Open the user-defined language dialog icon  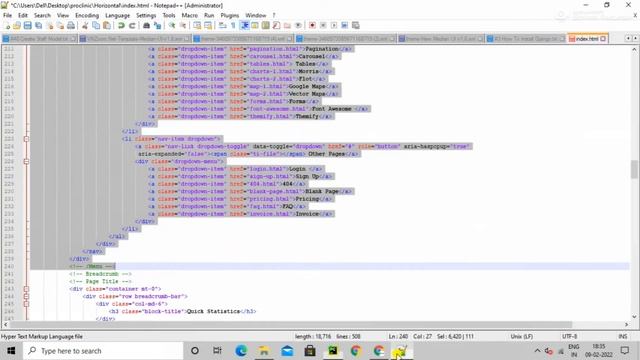255,26
